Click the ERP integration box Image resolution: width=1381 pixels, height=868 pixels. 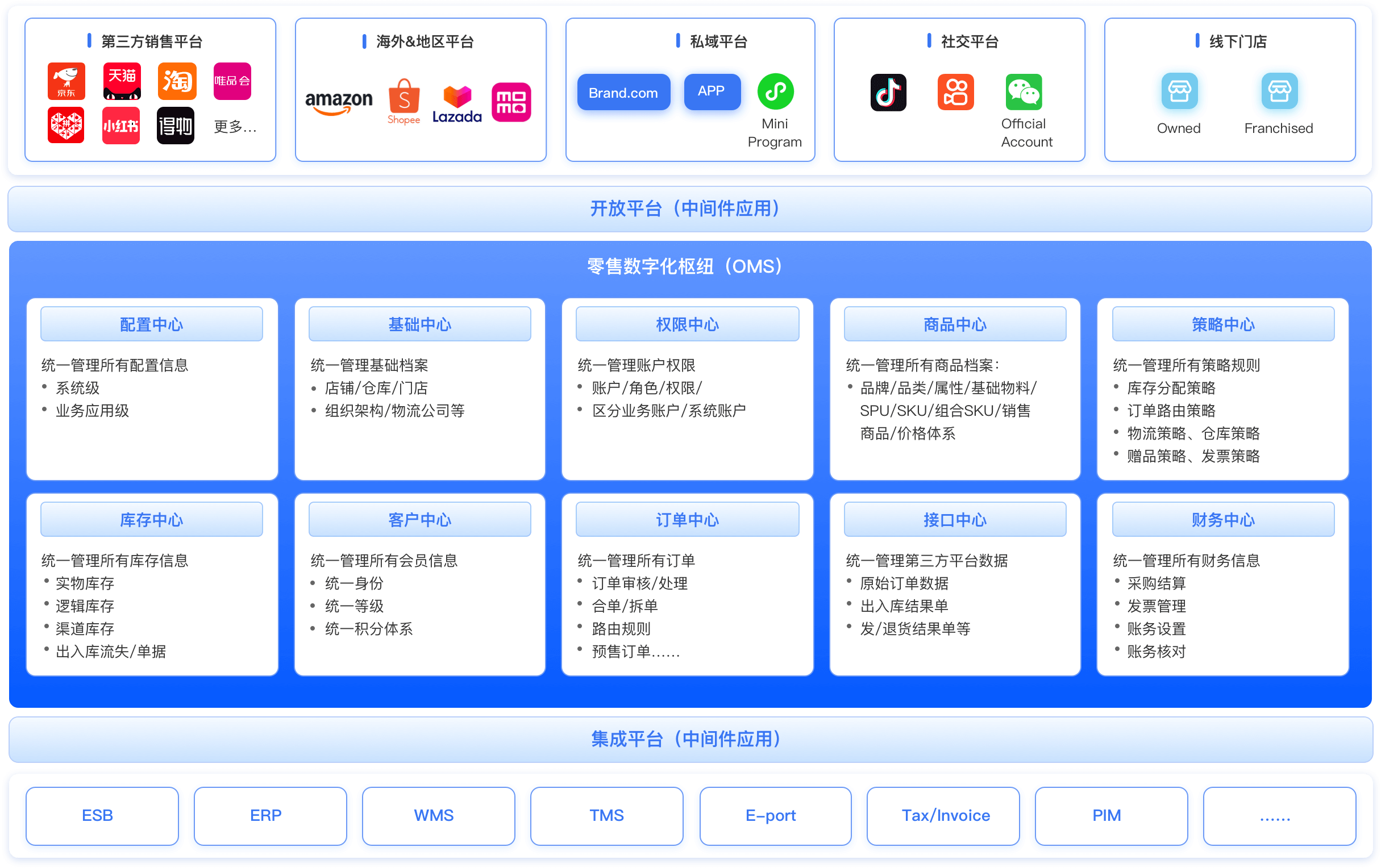click(270, 815)
